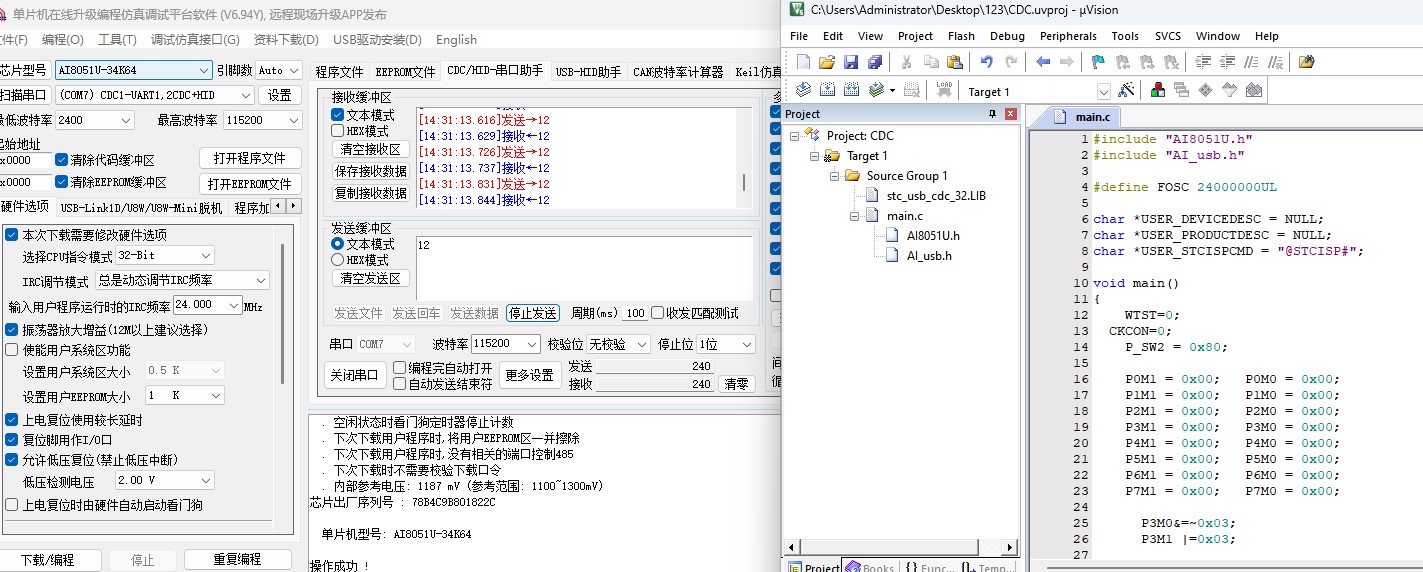Open Options for Target magic wand icon

coord(1127,91)
